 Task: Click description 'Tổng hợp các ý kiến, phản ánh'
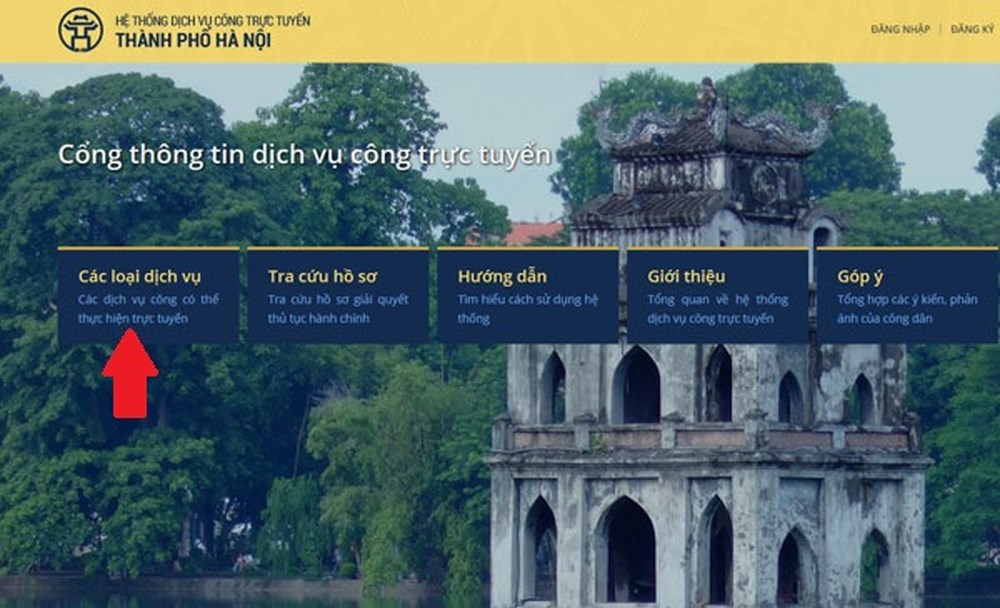tap(908, 300)
